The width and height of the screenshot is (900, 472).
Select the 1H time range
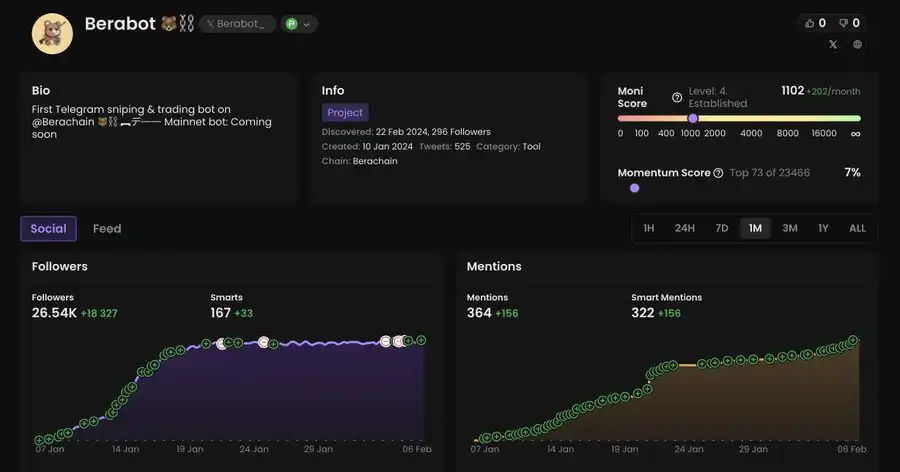pos(648,228)
